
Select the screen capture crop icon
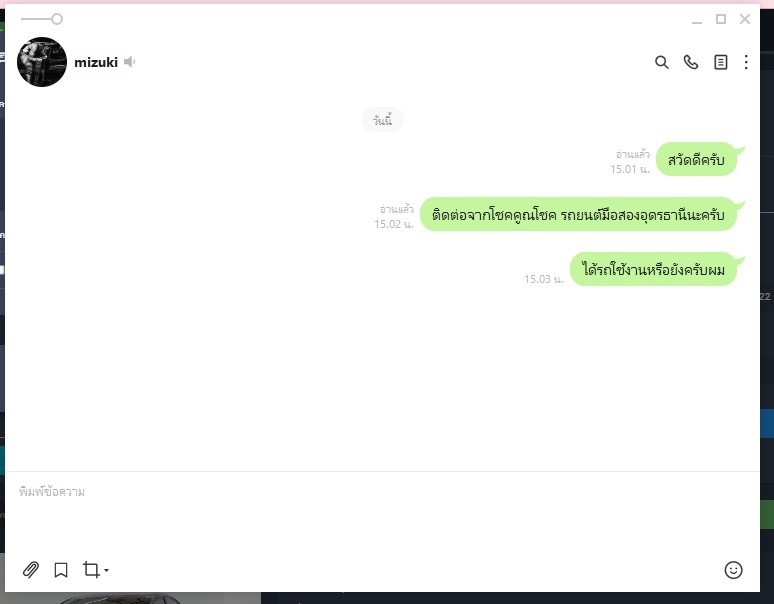[x=91, y=569]
